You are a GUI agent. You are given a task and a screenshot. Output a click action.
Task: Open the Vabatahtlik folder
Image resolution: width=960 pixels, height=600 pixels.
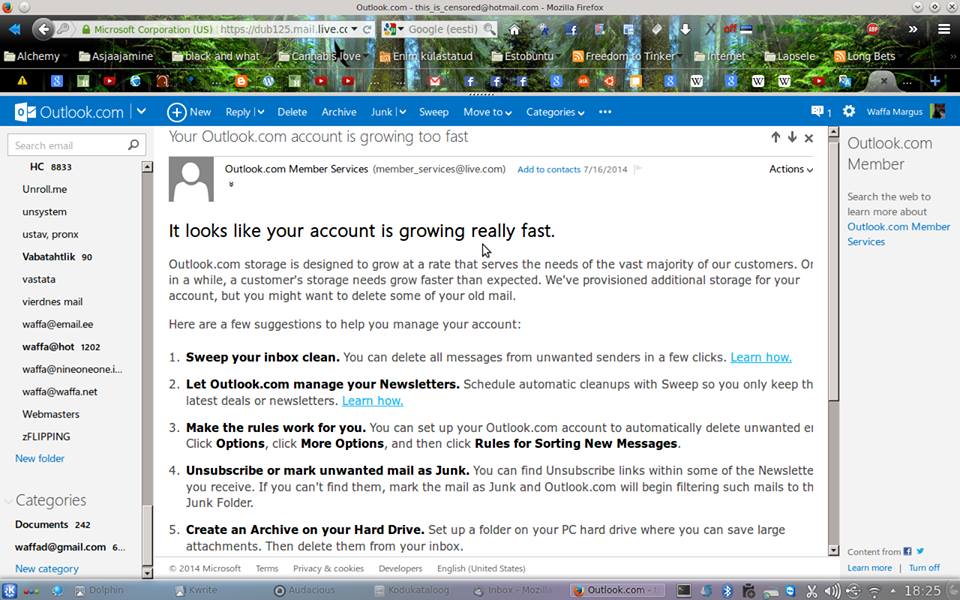click(x=57, y=257)
